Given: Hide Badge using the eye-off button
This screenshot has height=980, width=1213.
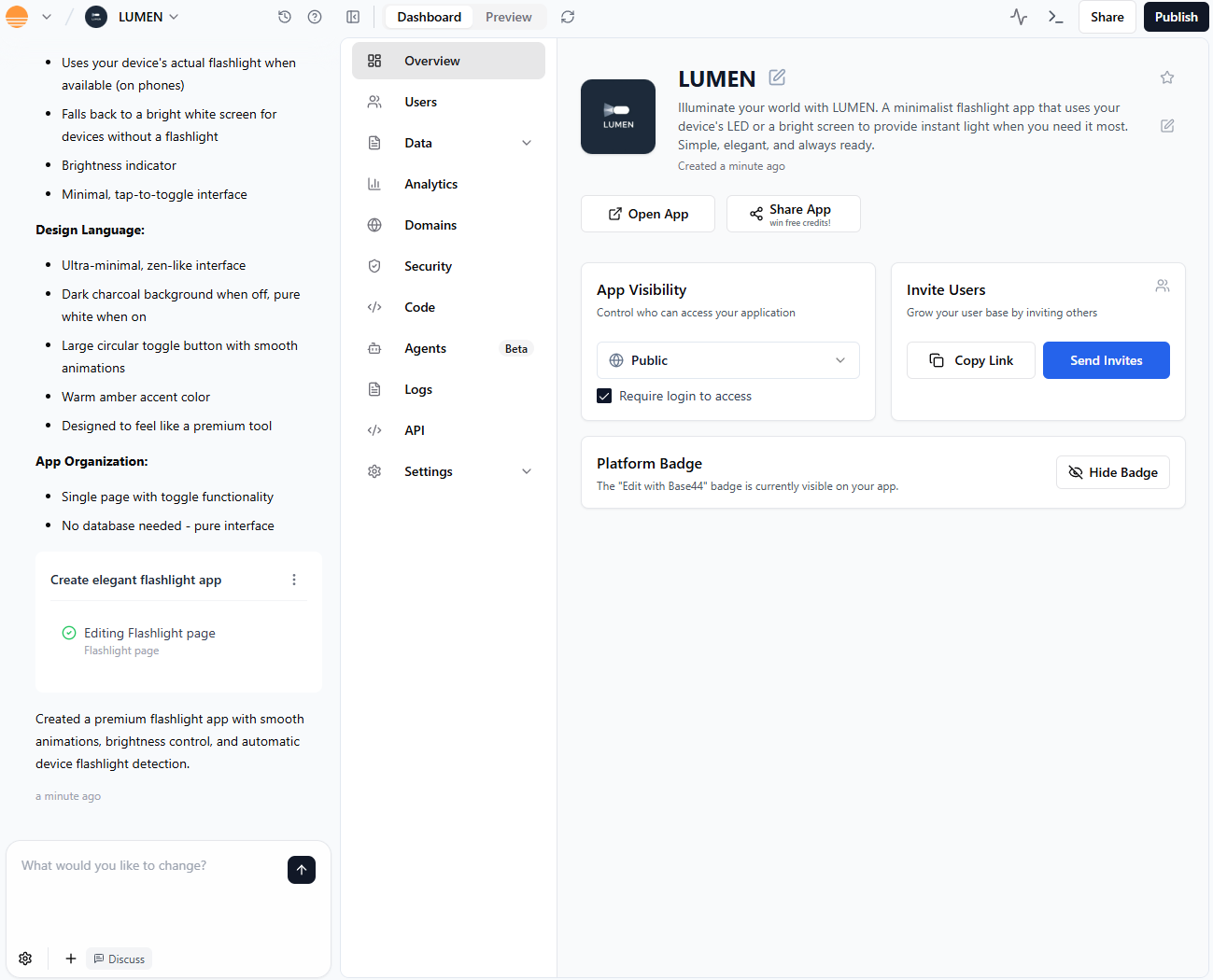Looking at the screenshot, I should coord(1113,471).
